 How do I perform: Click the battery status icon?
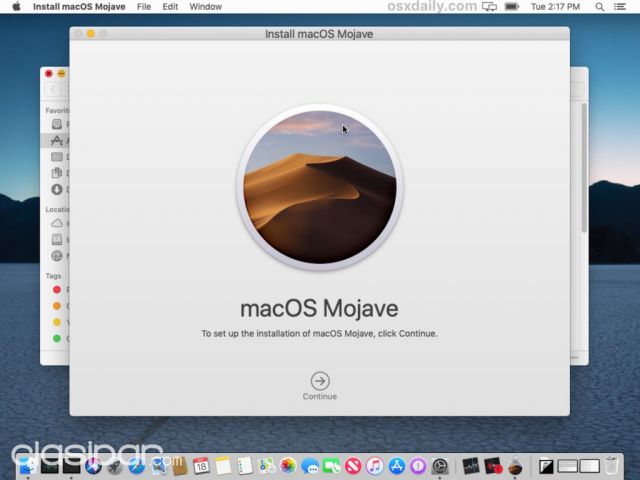[513, 7]
